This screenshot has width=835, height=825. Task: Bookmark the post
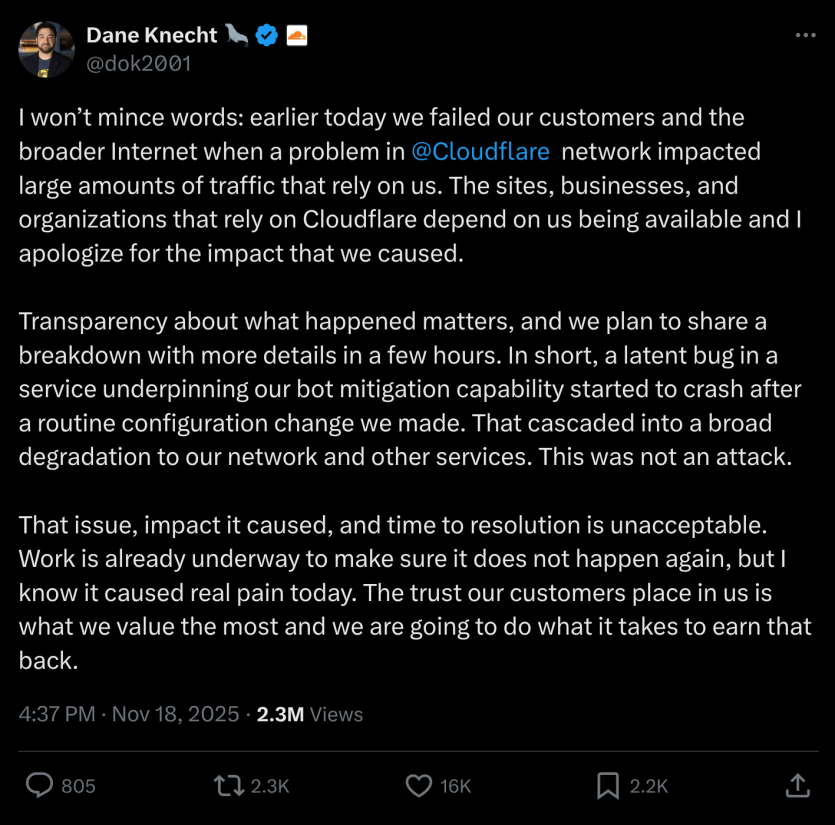coord(608,786)
